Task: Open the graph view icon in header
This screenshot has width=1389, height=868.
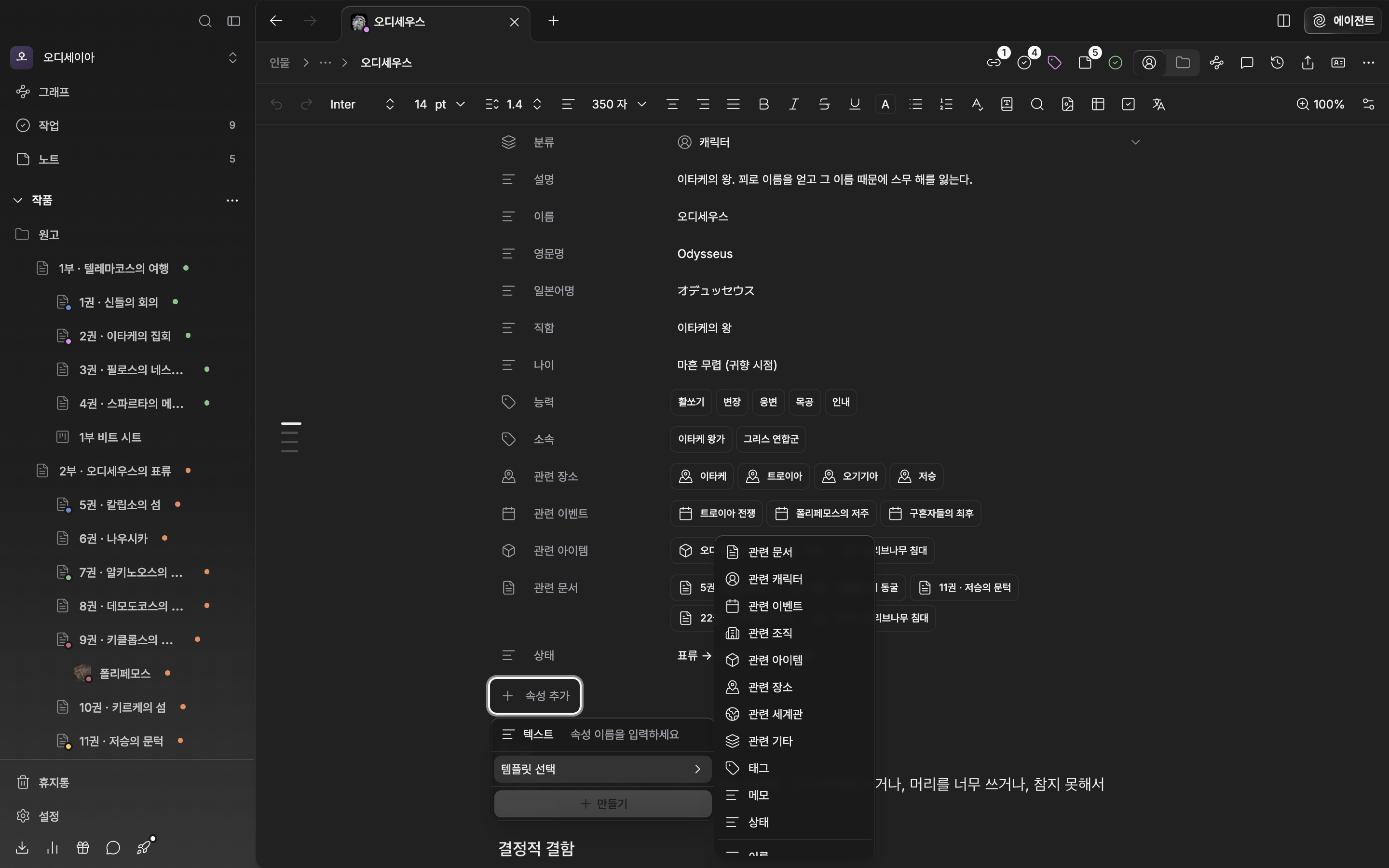Action: pyautogui.click(x=1216, y=63)
